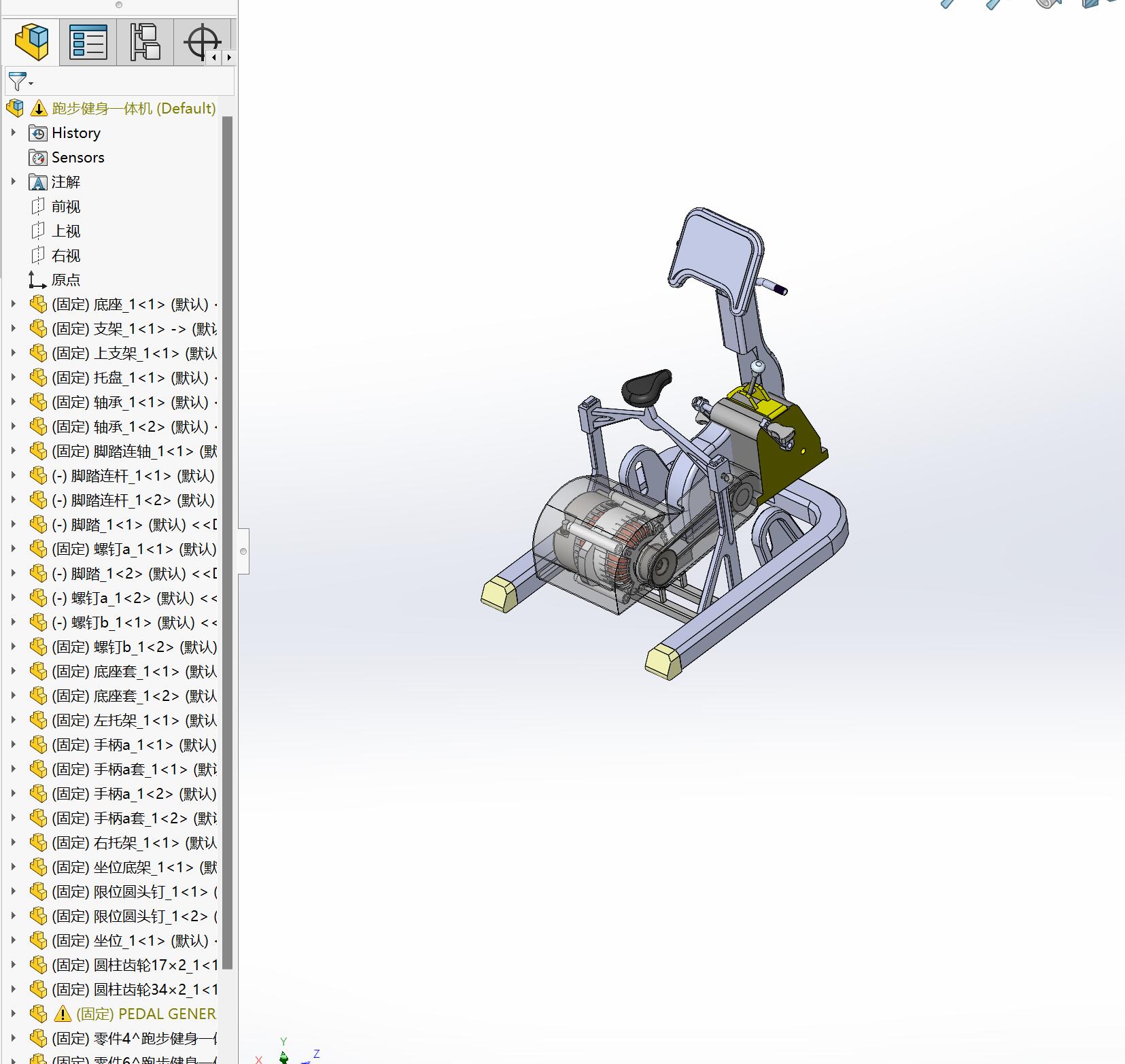
Task: Expand the History folder
Action: click(x=13, y=133)
